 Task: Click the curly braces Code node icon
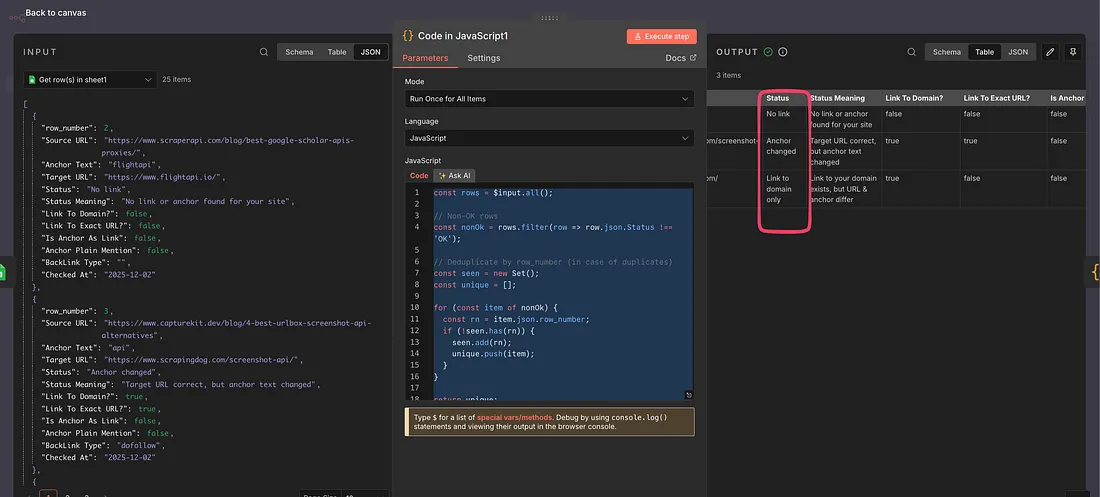pos(408,35)
